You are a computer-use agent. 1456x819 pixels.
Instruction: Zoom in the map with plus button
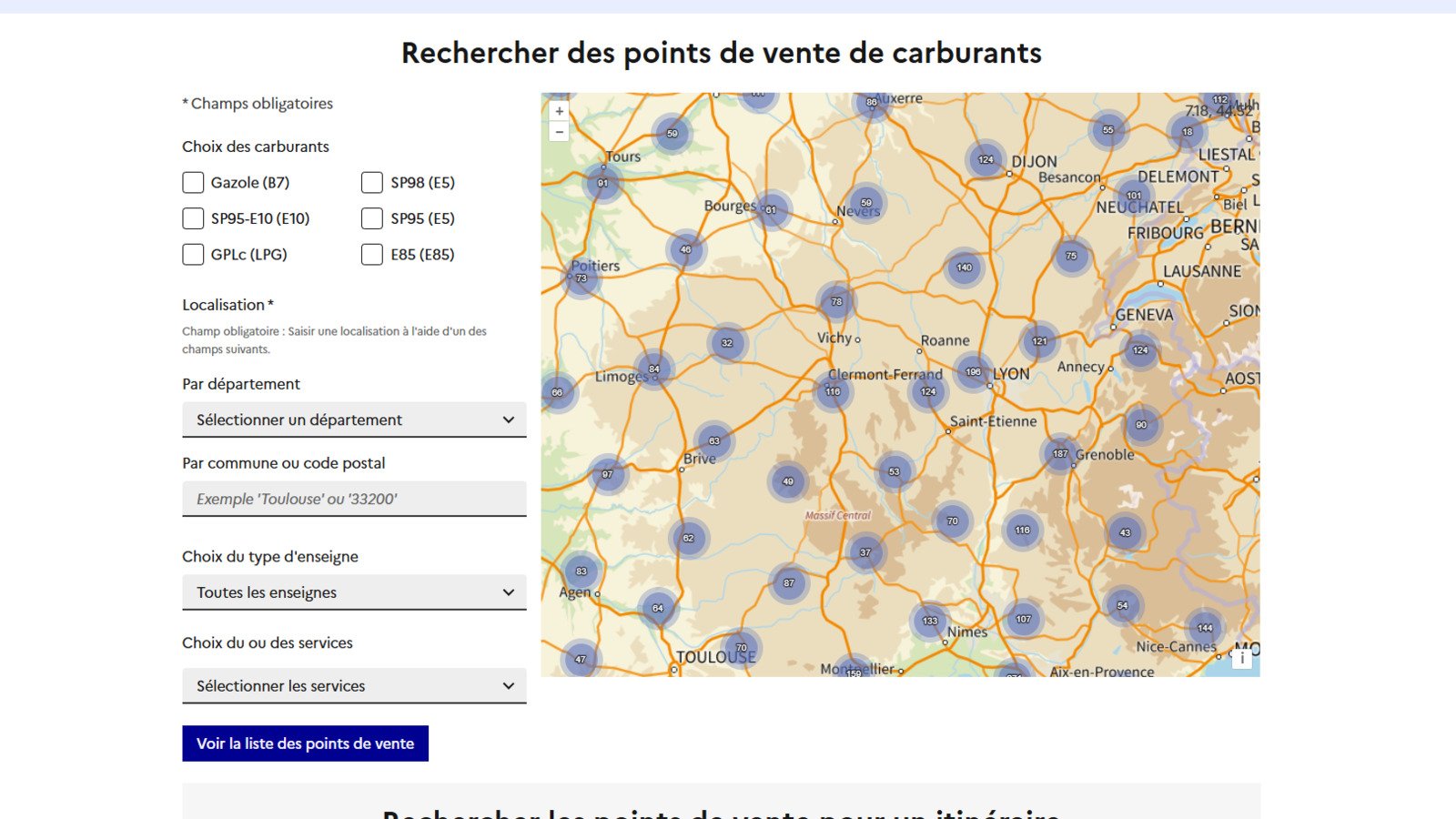tap(559, 111)
